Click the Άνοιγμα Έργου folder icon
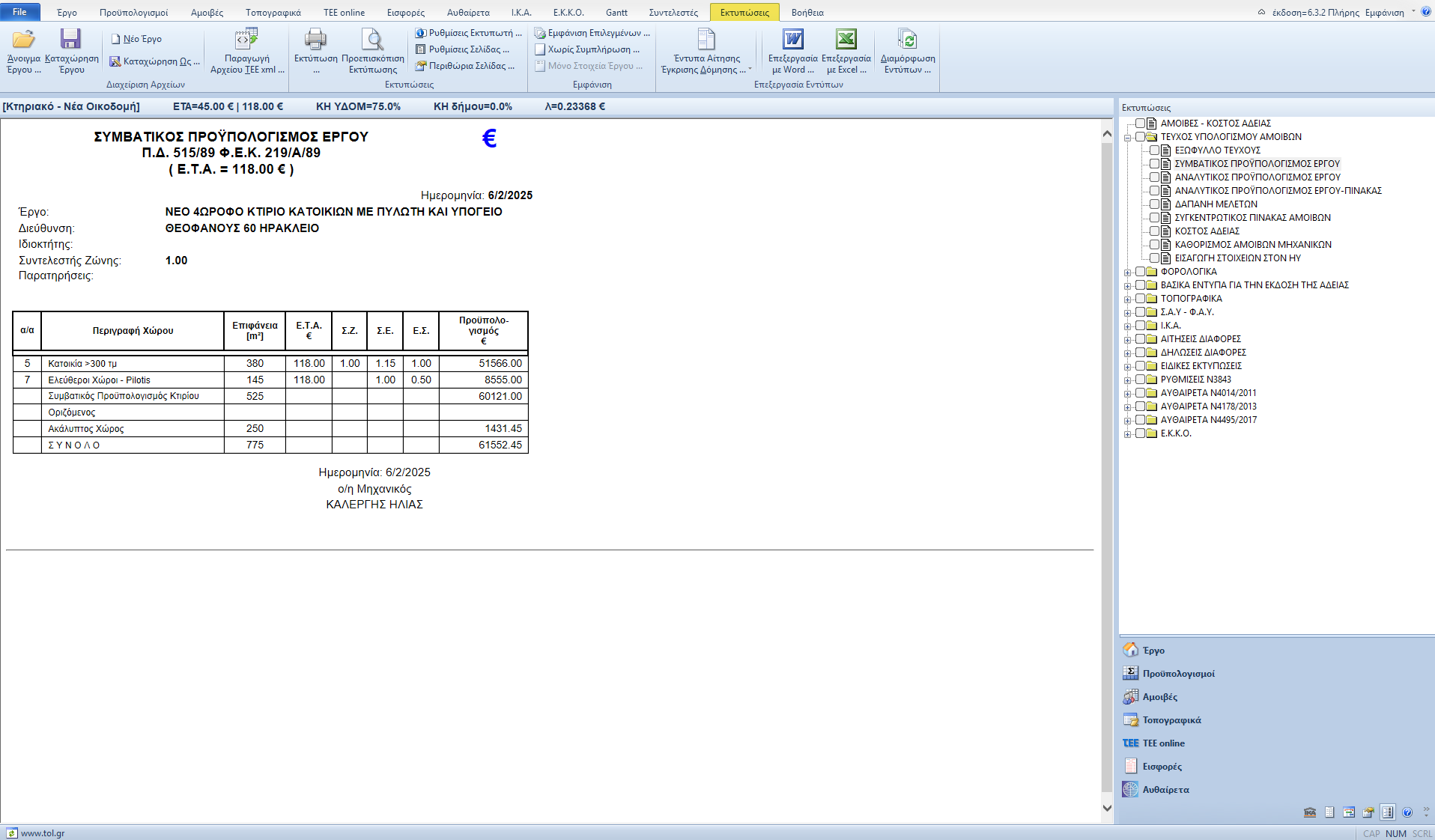The width and height of the screenshot is (1435, 840). pyautogui.click(x=23, y=40)
